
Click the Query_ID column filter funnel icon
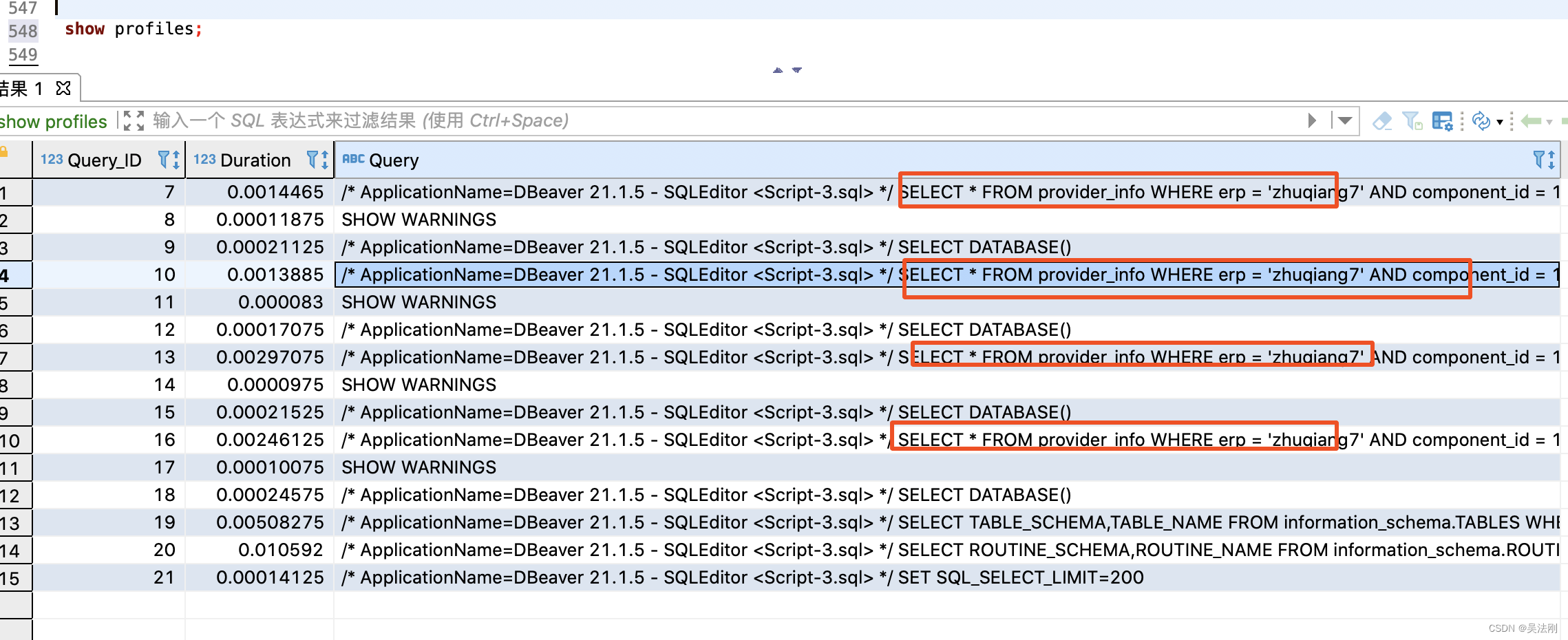pyautogui.click(x=164, y=160)
